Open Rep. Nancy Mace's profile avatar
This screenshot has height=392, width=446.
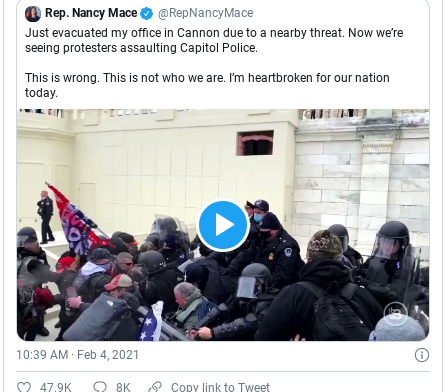pos(33,14)
